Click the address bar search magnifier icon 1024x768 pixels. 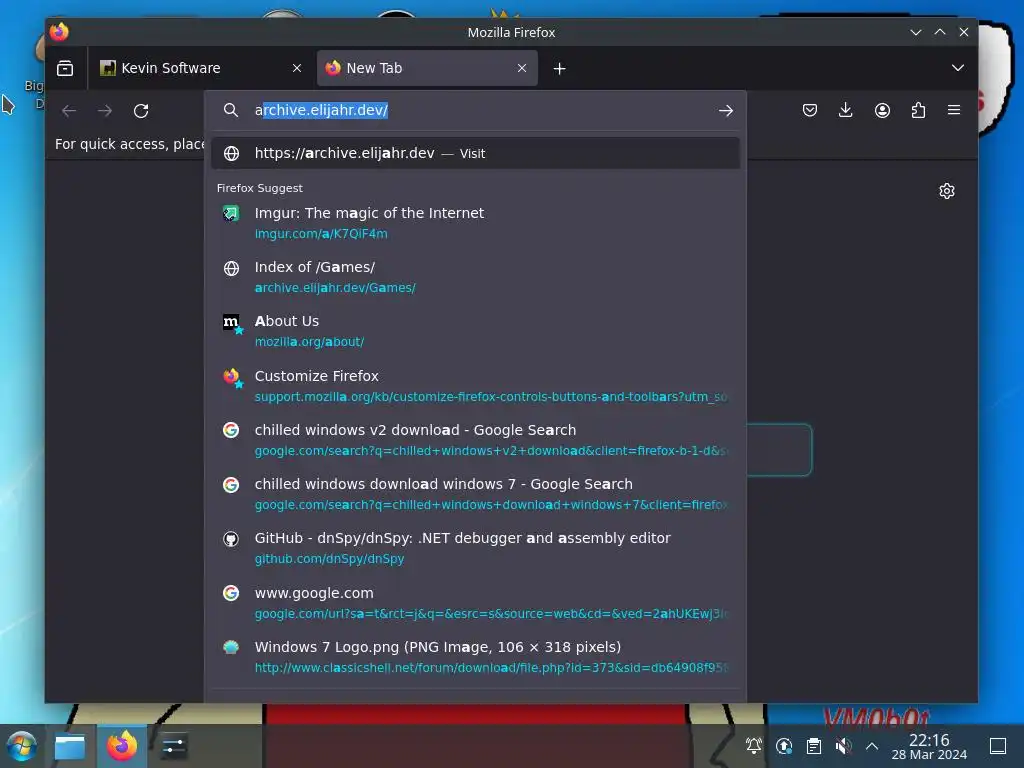[x=231, y=110]
